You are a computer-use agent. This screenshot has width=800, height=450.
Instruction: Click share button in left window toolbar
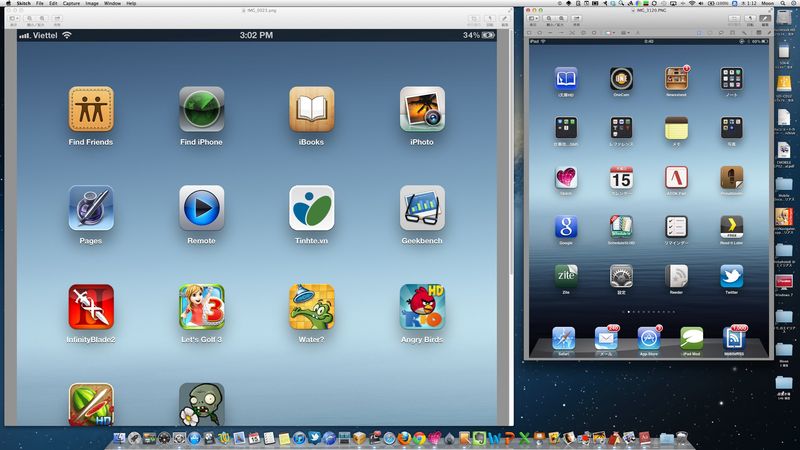pyautogui.click(x=57, y=18)
